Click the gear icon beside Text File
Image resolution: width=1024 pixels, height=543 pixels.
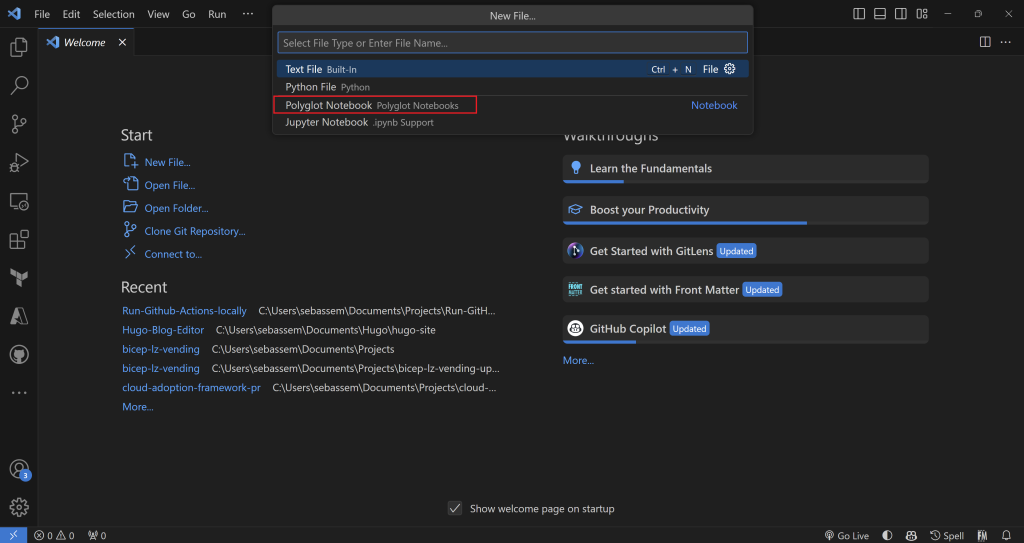[x=730, y=69]
